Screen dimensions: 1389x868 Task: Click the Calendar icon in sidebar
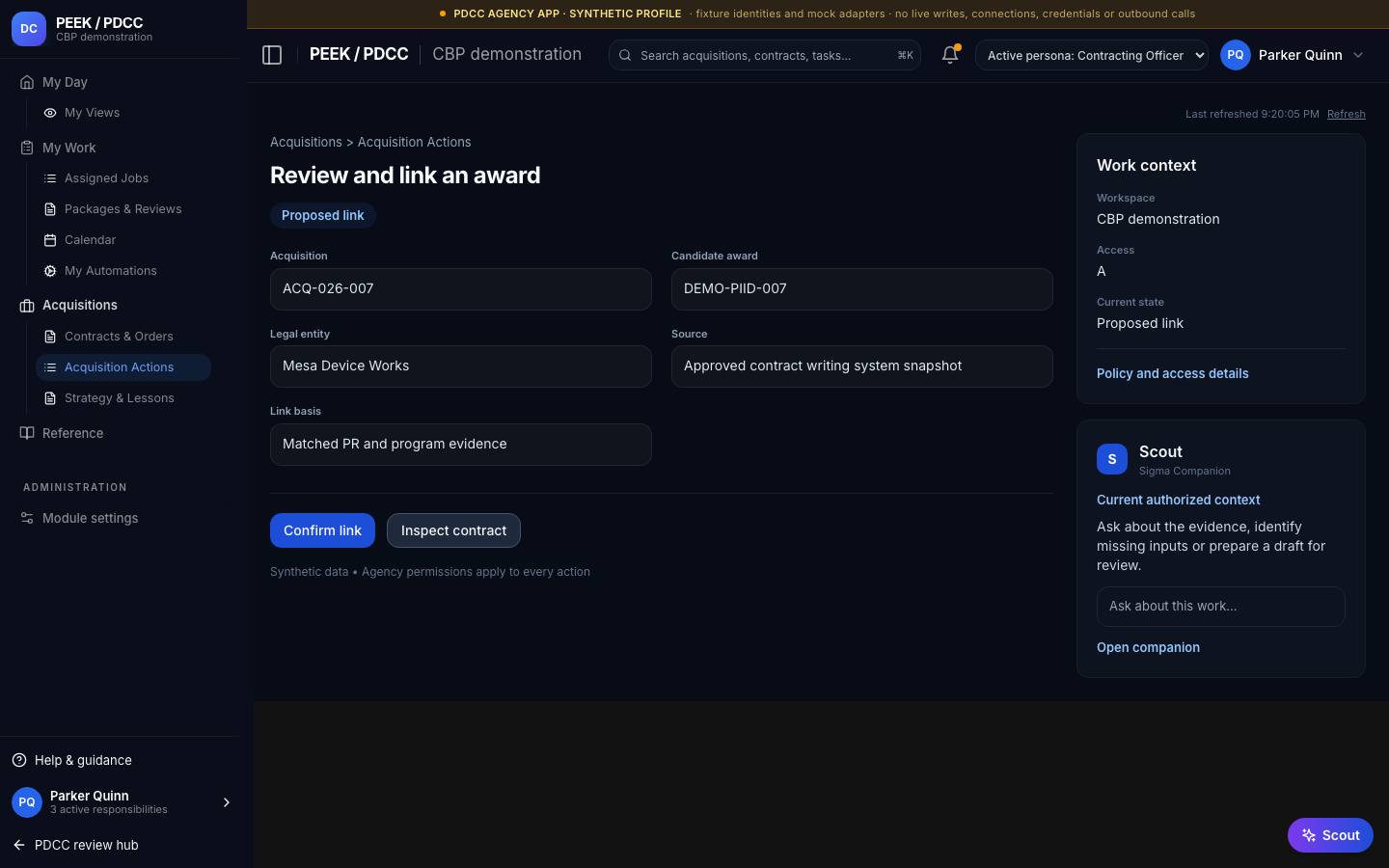coord(50,240)
